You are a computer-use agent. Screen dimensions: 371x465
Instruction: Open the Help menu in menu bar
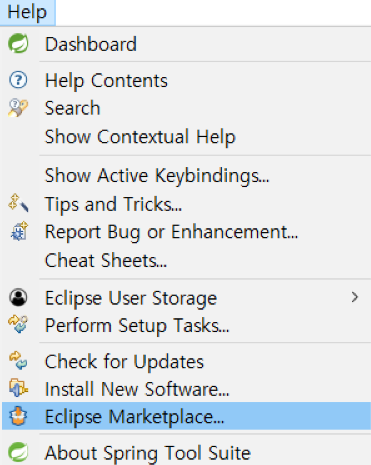click(x=27, y=12)
